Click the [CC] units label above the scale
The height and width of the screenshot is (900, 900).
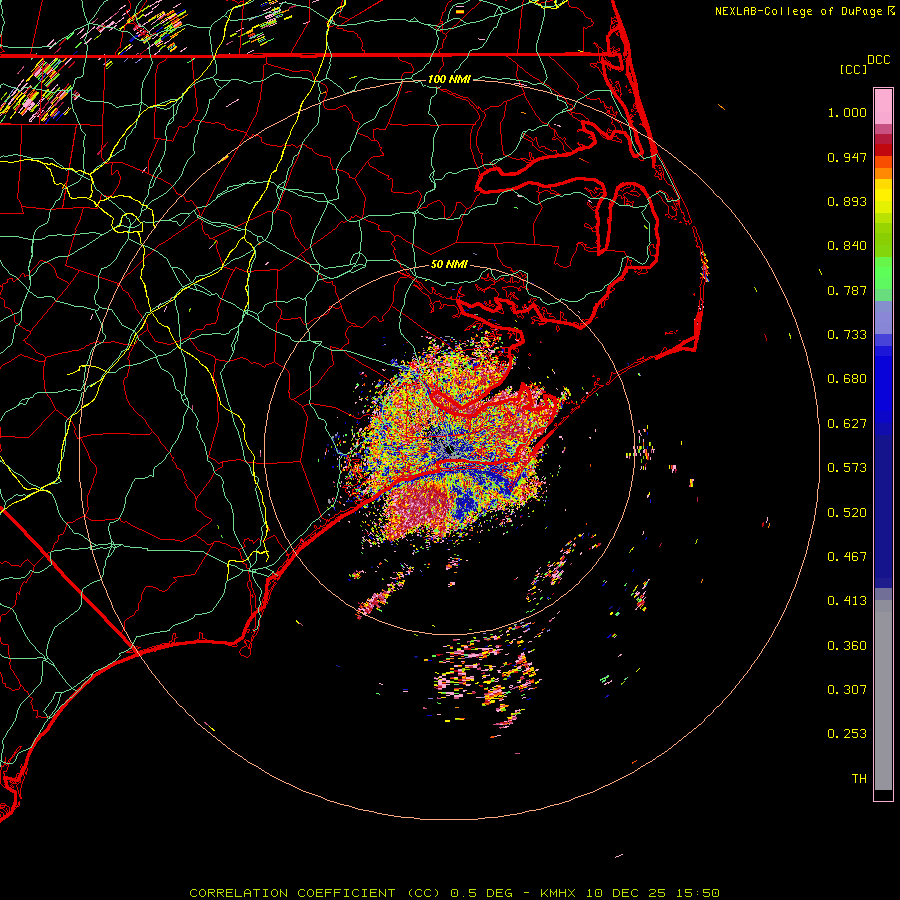click(853, 69)
